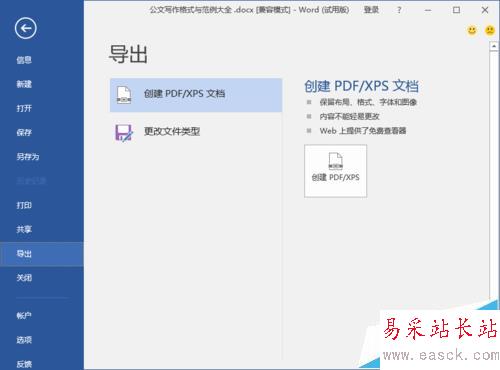This screenshot has width=500, height=370.
Task: Go back using the circled arrow
Action: (x=26, y=28)
